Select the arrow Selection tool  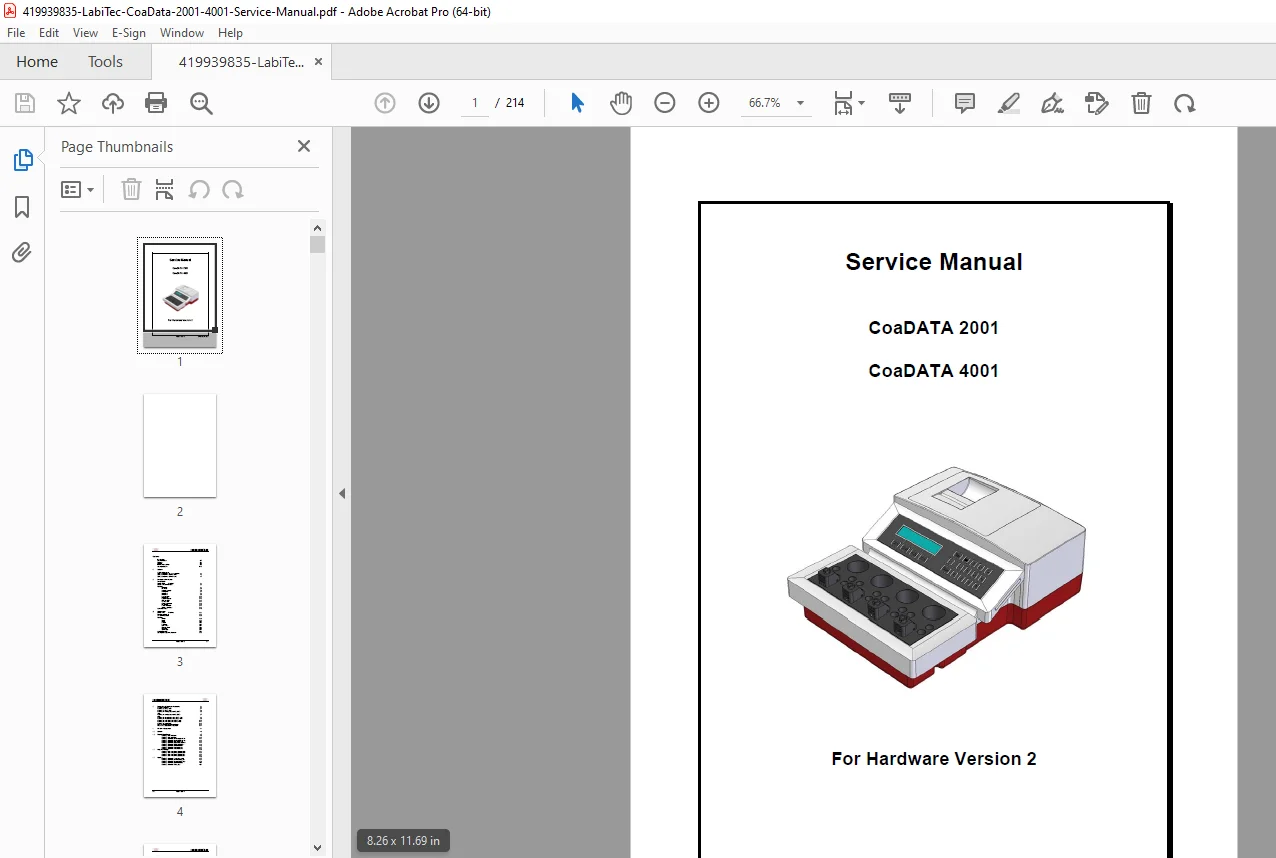[577, 103]
